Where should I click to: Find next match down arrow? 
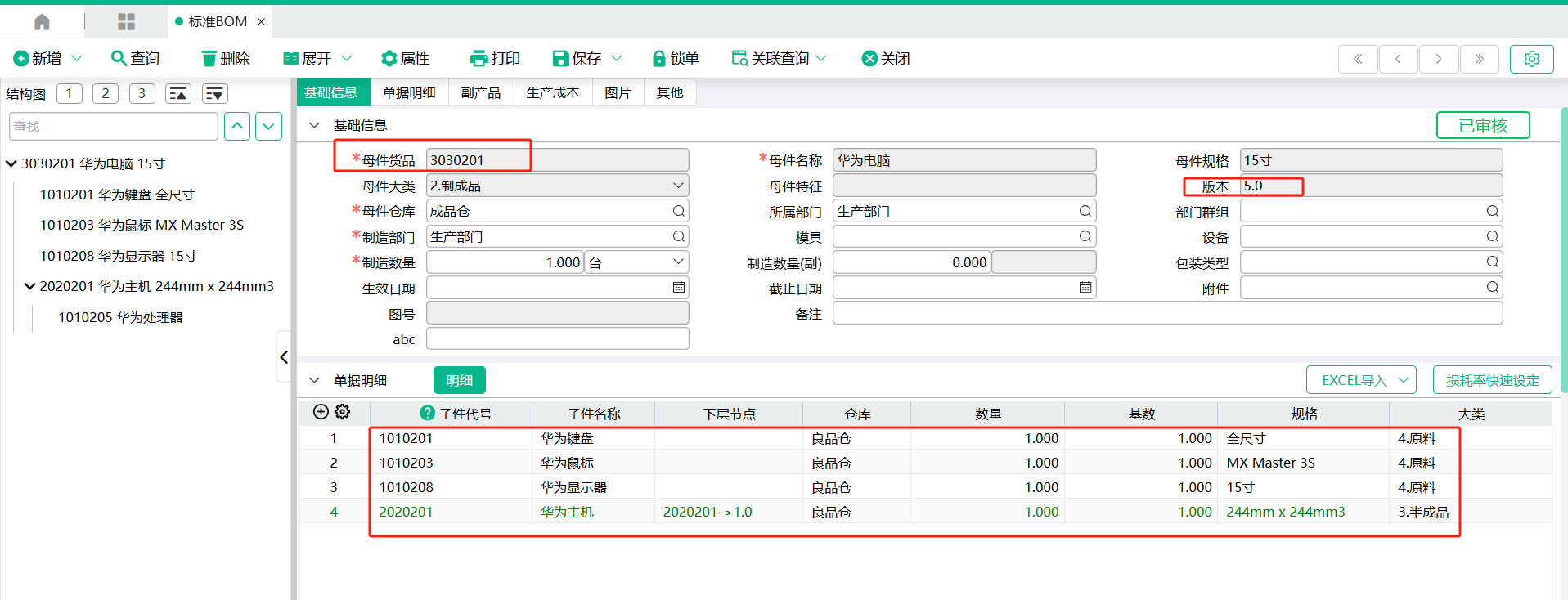[269, 127]
